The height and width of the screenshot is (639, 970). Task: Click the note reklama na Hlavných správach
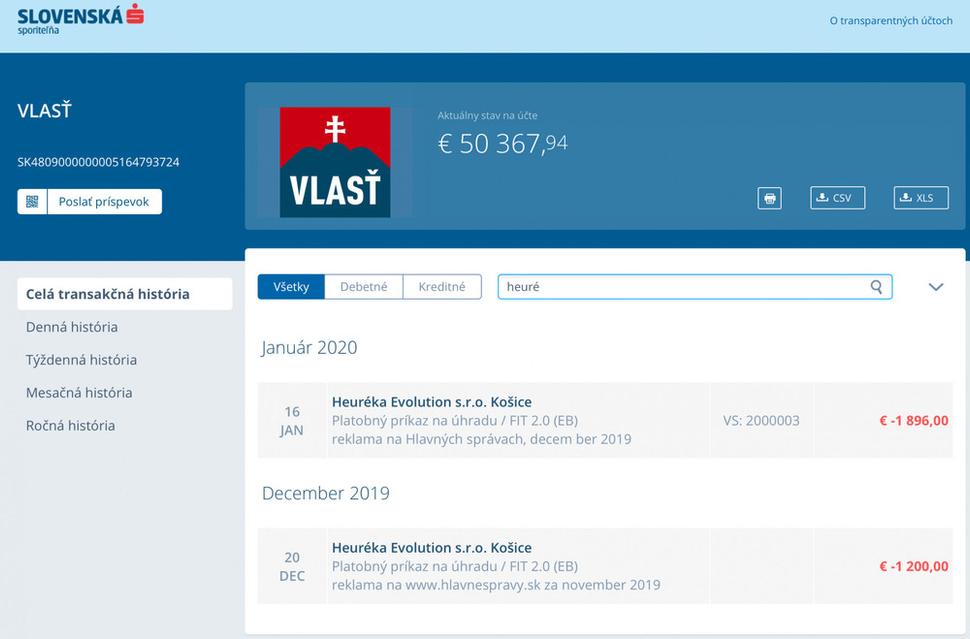coord(481,439)
